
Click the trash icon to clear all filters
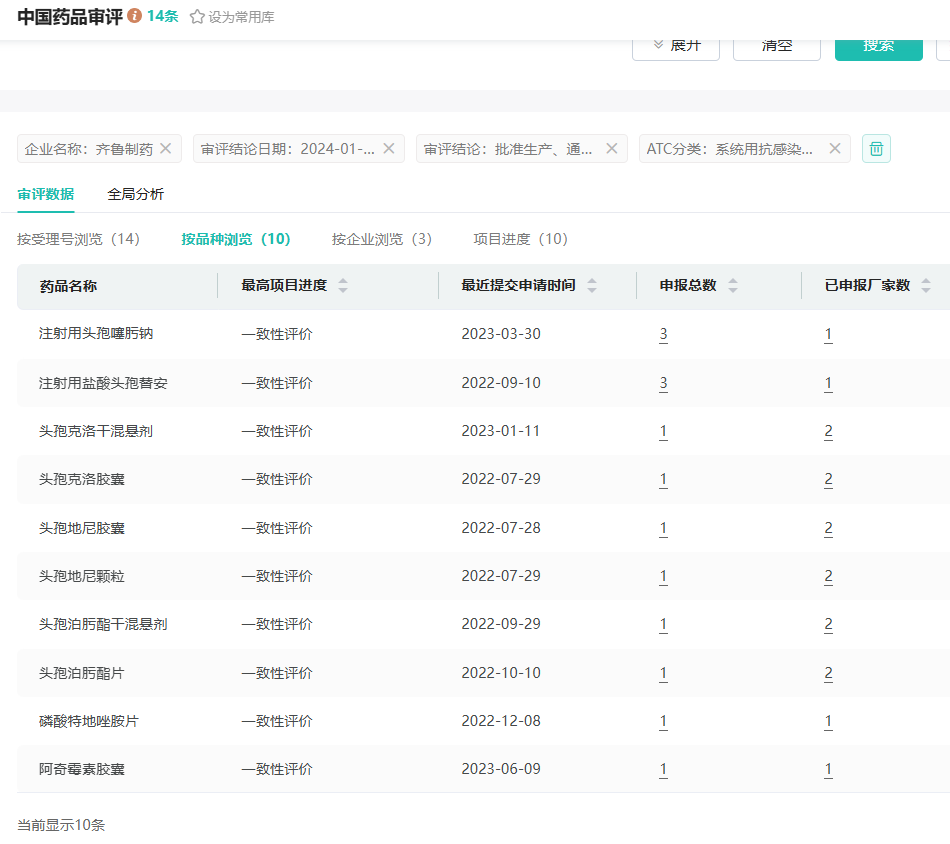[876, 148]
